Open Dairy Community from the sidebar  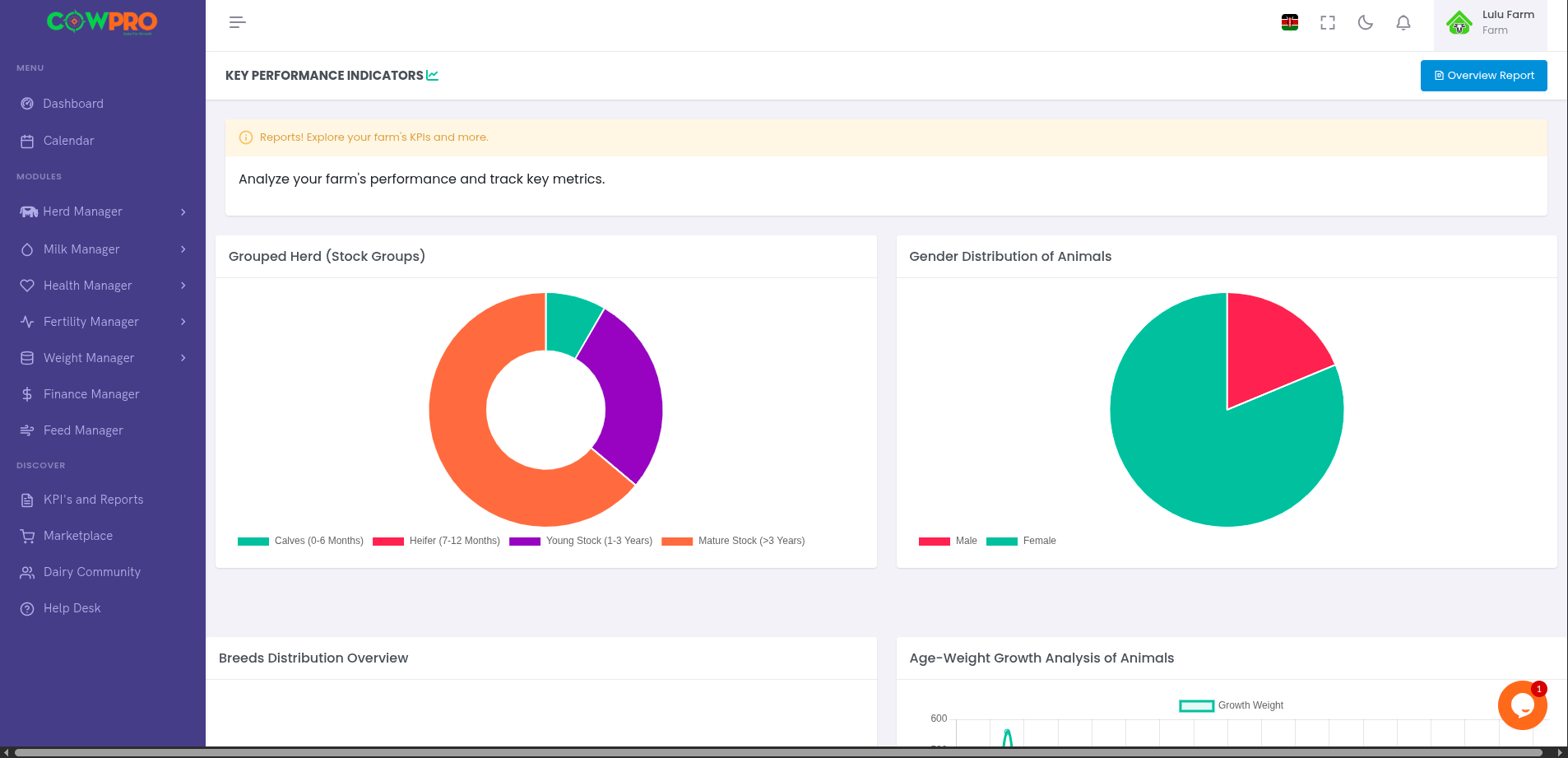pyautogui.click(x=91, y=572)
